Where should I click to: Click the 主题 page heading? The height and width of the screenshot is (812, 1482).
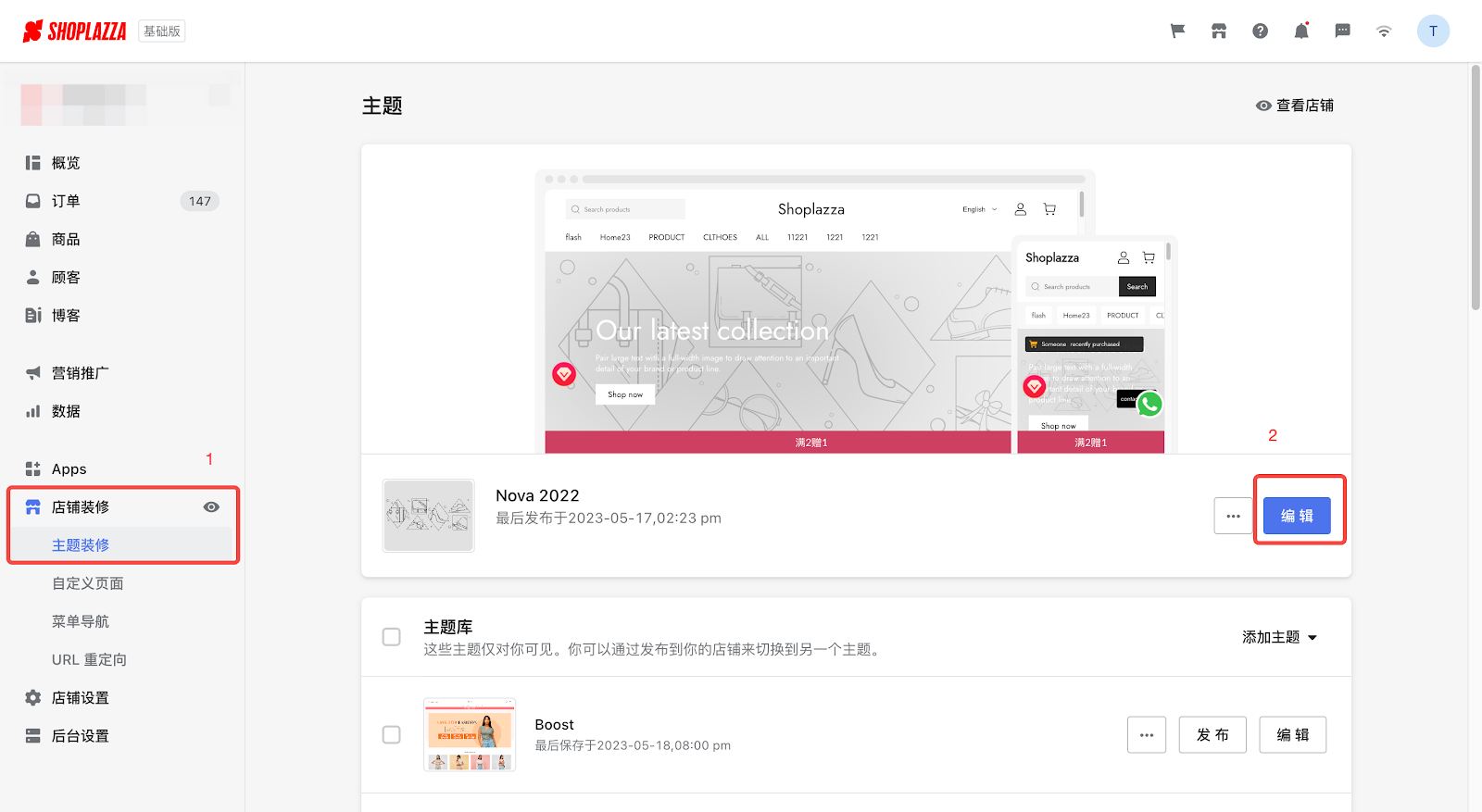coord(382,106)
